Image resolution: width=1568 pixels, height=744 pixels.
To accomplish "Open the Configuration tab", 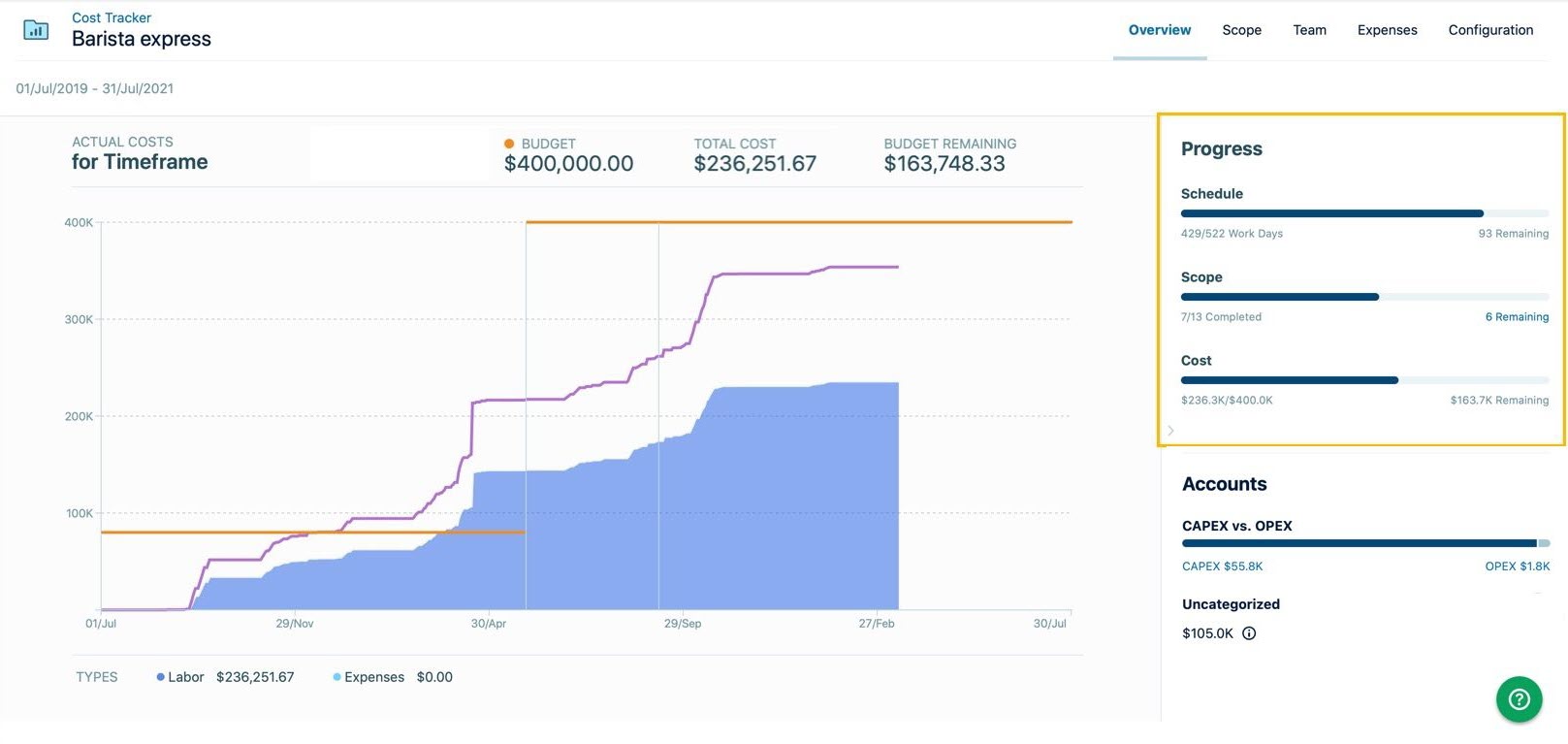I will coord(1490,30).
